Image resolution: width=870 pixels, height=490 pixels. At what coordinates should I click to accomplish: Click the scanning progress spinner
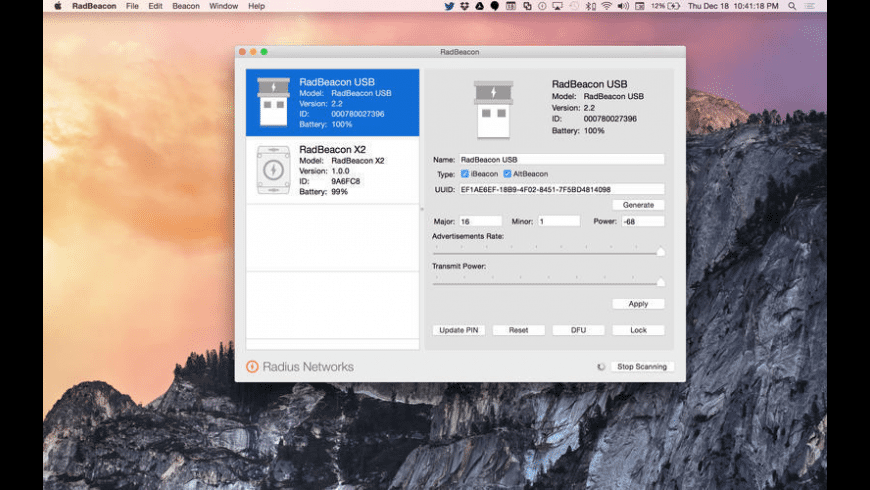pyautogui.click(x=601, y=367)
